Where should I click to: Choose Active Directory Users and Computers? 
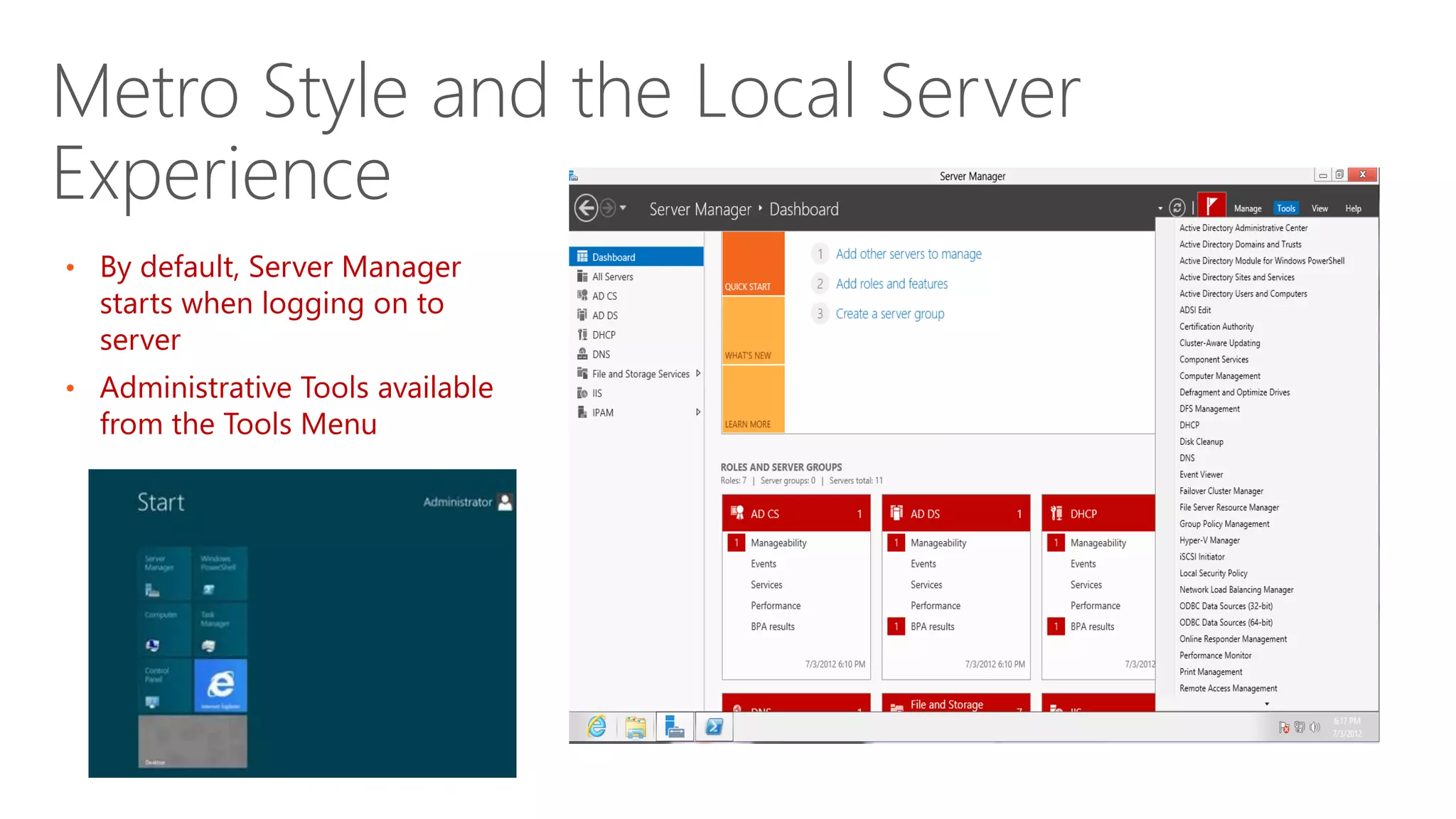[1243, 294]
